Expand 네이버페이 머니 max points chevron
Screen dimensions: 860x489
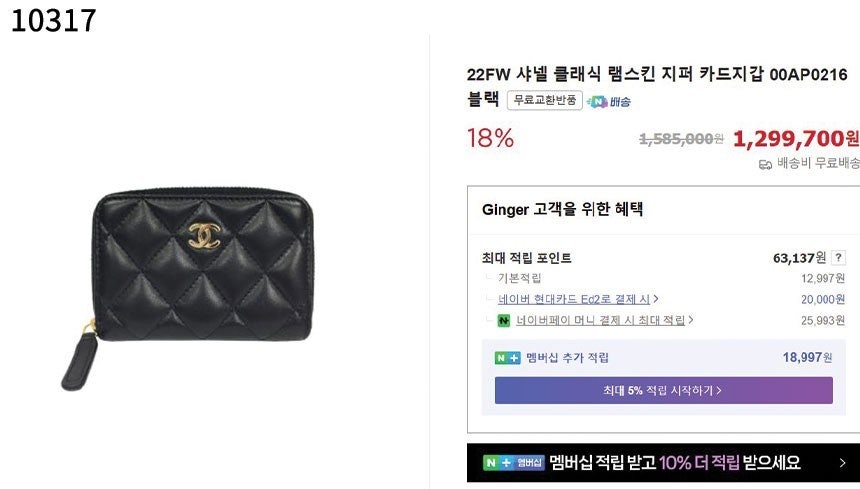691,320
